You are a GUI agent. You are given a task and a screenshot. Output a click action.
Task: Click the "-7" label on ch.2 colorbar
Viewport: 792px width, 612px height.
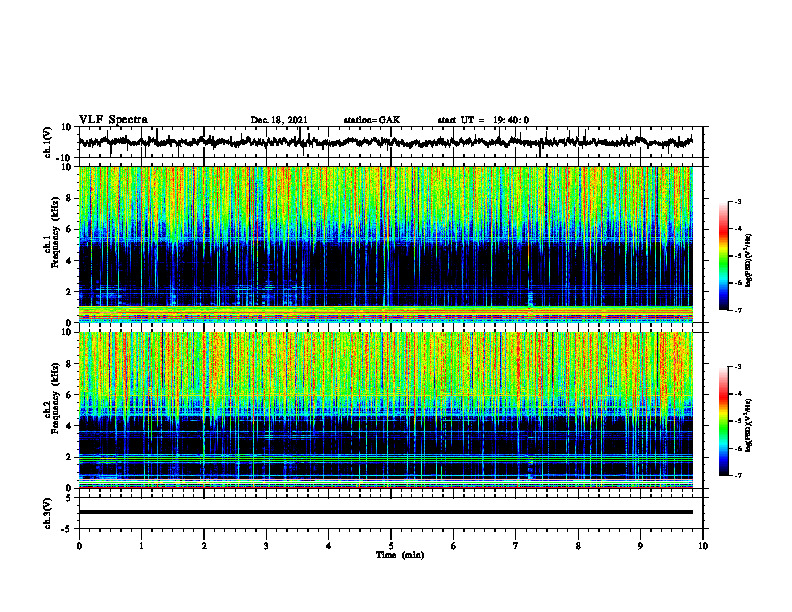click(738, 475)
